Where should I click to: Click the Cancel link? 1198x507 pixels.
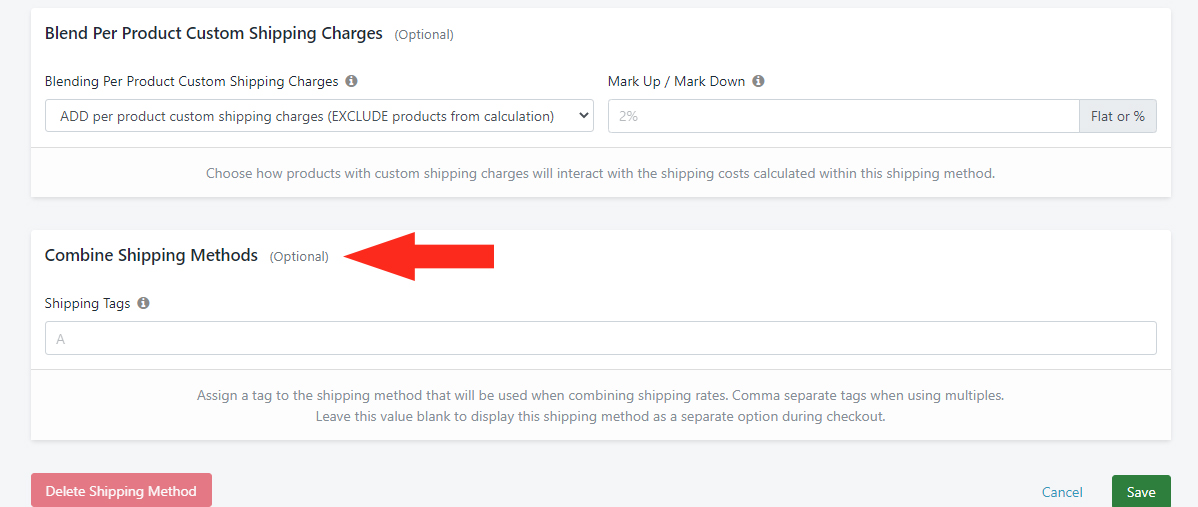pos(1062,492)
